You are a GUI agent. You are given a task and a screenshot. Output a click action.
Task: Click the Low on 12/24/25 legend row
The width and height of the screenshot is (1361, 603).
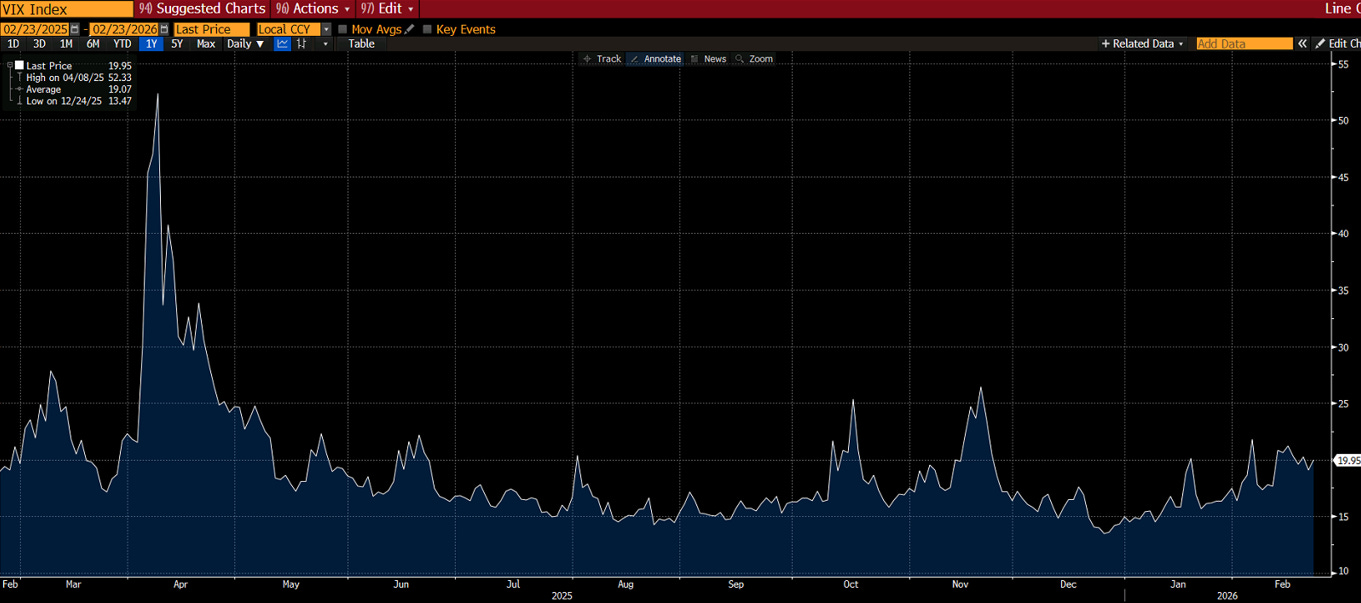click(x=75, y=101)
